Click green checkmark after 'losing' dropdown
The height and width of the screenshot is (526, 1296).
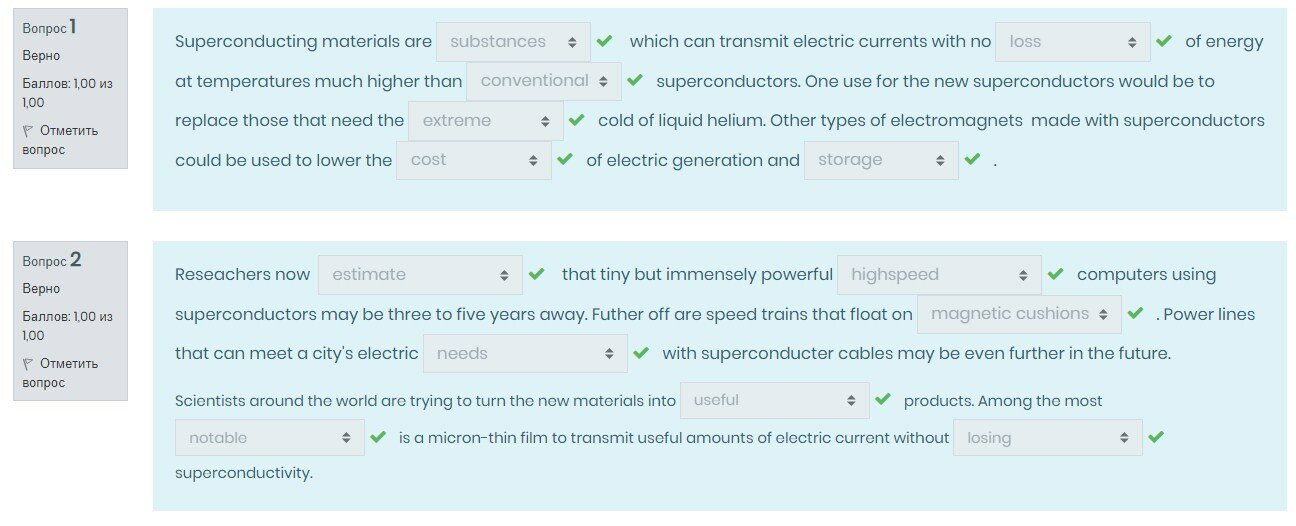tap(1156, 437)
